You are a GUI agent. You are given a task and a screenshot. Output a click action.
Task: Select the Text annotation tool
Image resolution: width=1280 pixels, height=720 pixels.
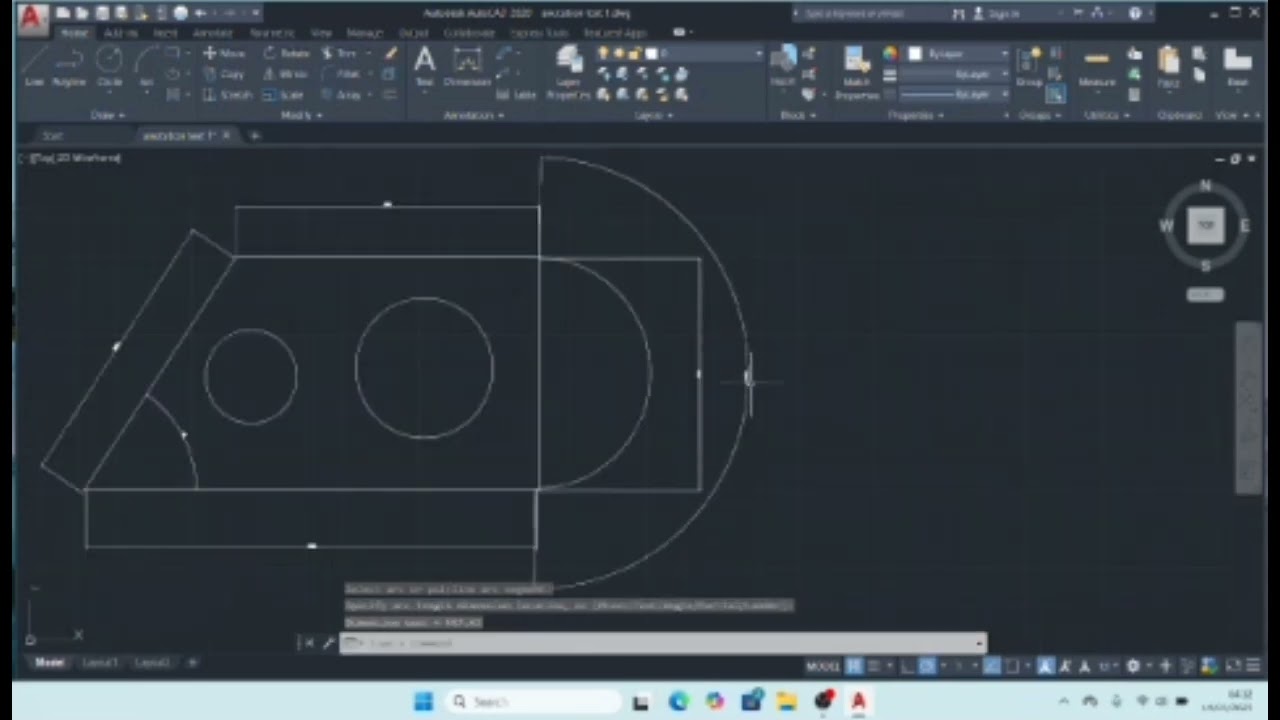point(424,66)
